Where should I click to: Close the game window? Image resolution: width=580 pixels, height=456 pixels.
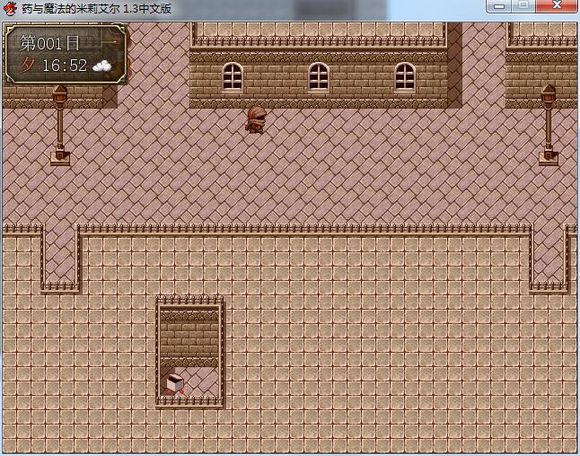click(x=556, y=6)
